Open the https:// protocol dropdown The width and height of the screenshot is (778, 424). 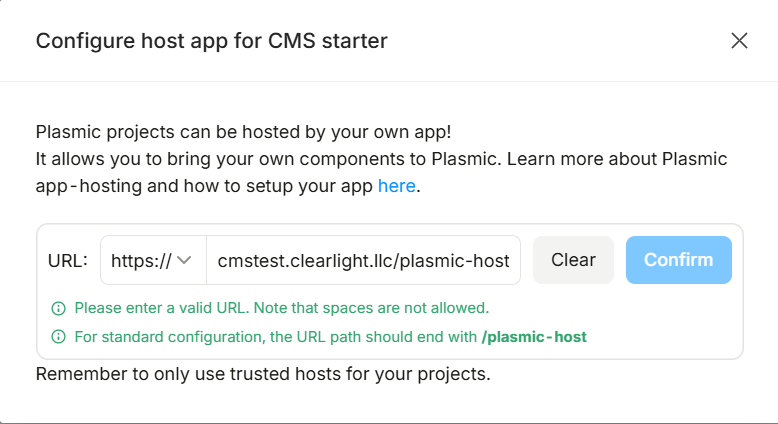click(153, 260)
